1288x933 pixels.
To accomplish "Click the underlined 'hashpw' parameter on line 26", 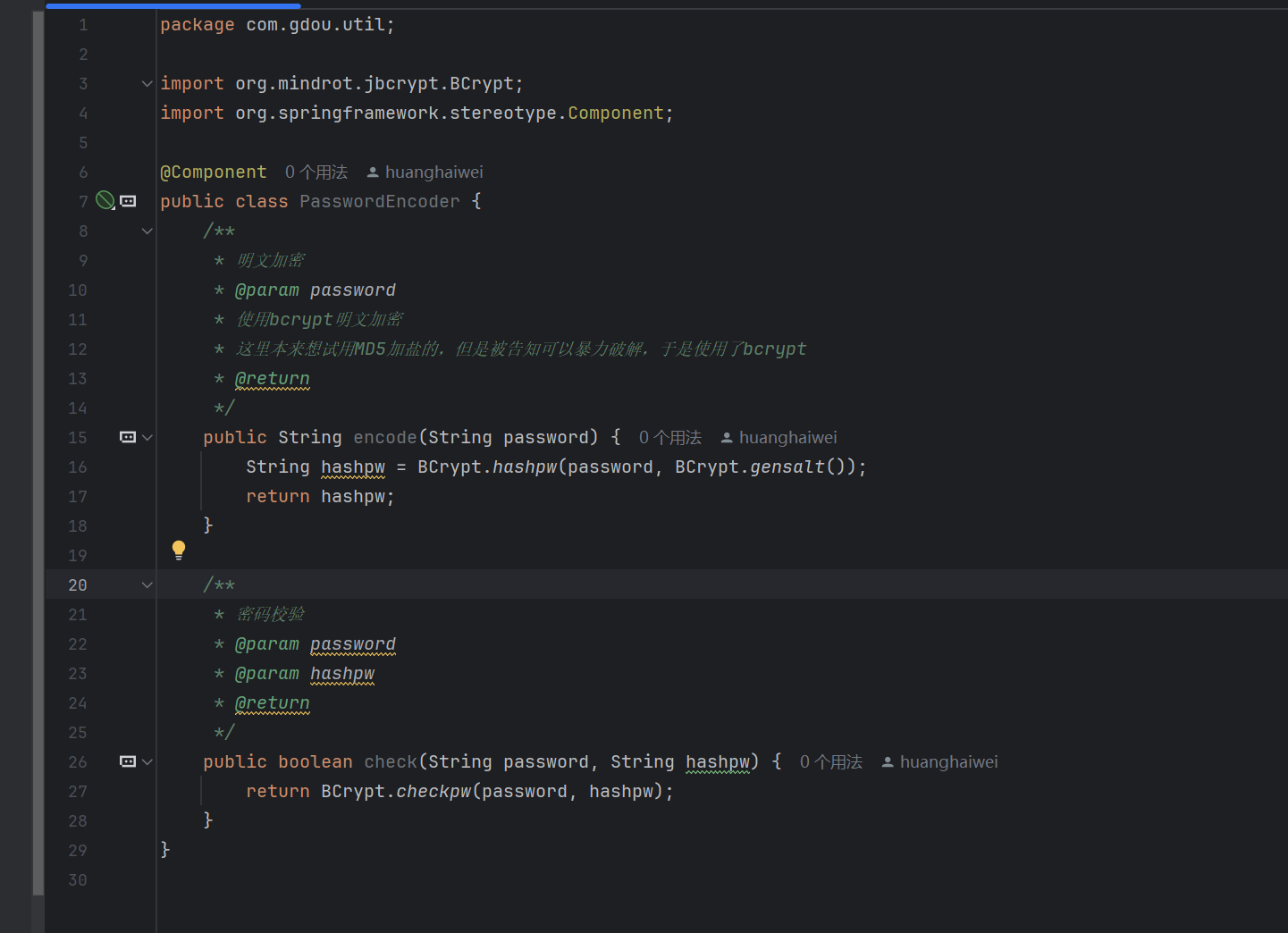I will click(x=718, y=761).
